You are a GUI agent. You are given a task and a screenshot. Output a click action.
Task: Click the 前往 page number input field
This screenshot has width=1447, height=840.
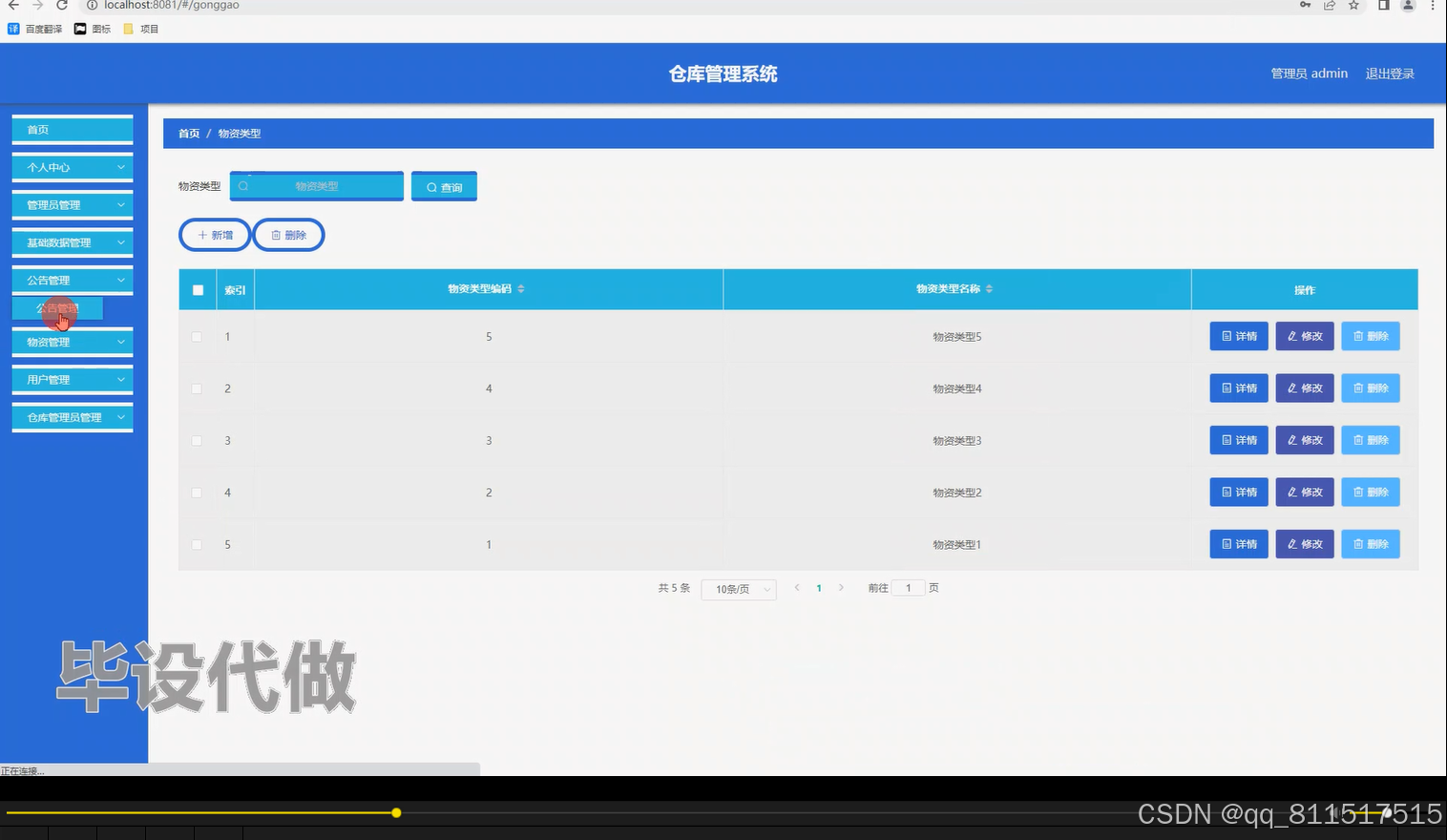coord(908,588)
